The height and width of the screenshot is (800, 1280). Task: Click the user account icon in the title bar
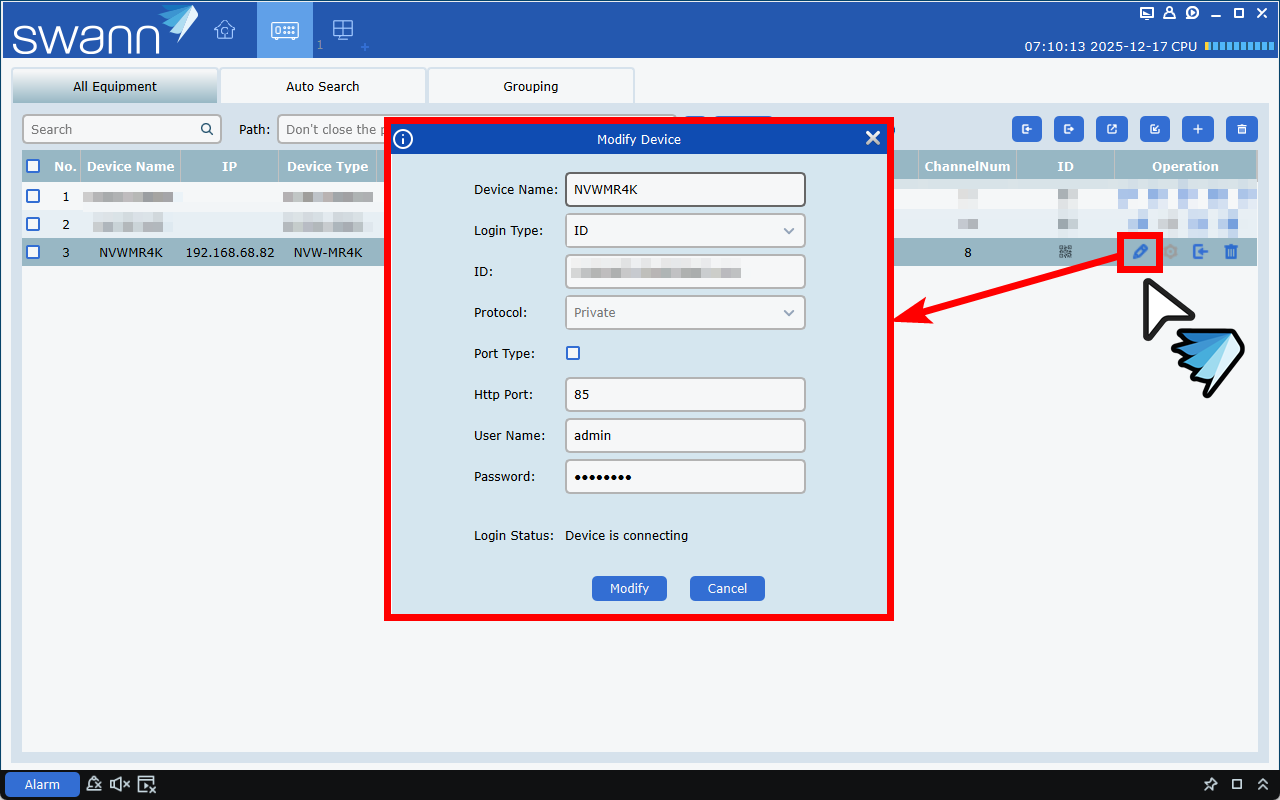coord(1169,13)
